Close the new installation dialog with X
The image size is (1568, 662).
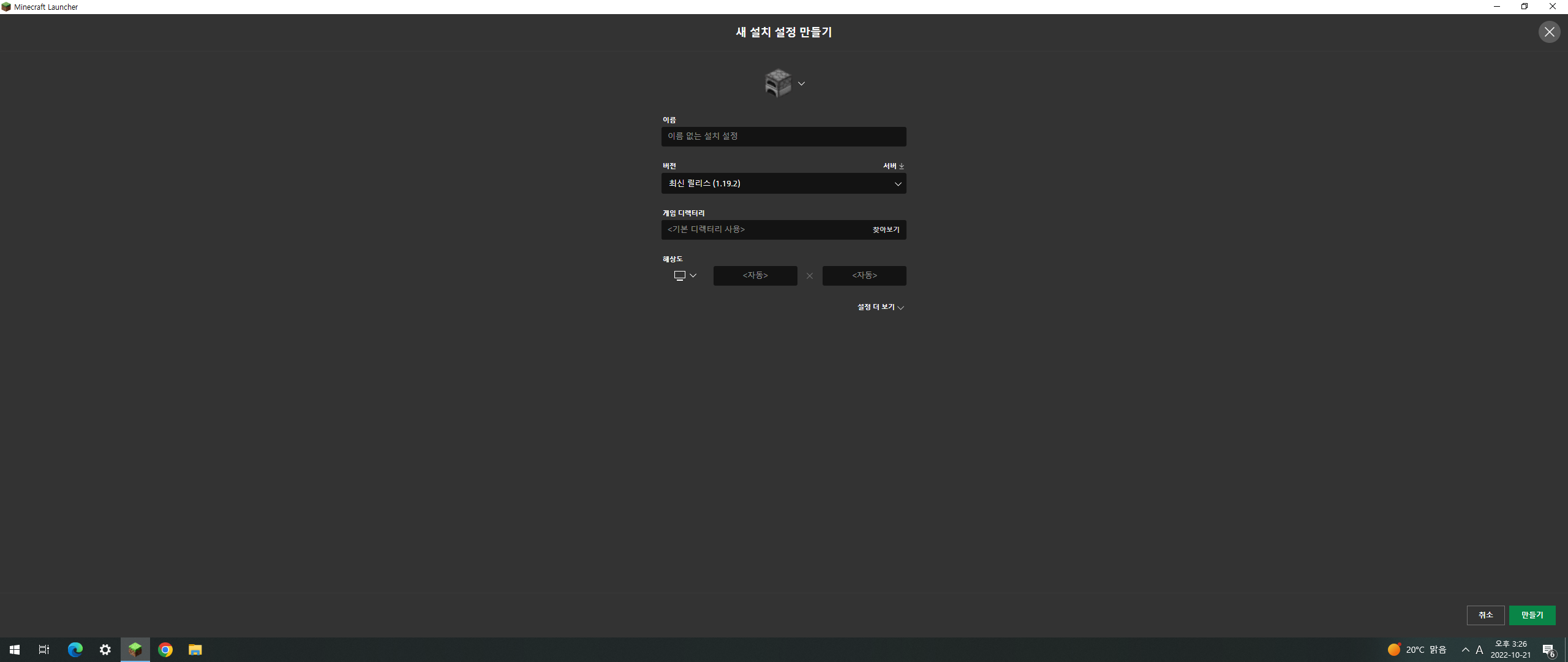coord(1549,32)
